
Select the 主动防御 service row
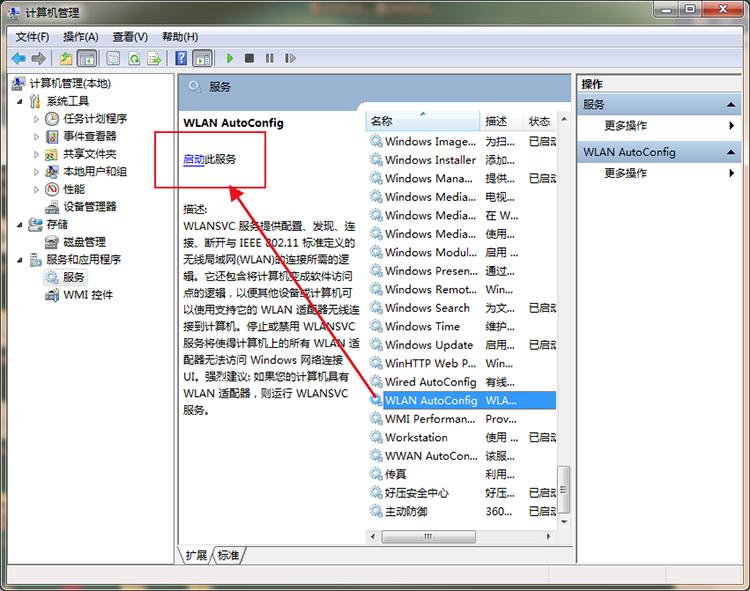[462, 512]
